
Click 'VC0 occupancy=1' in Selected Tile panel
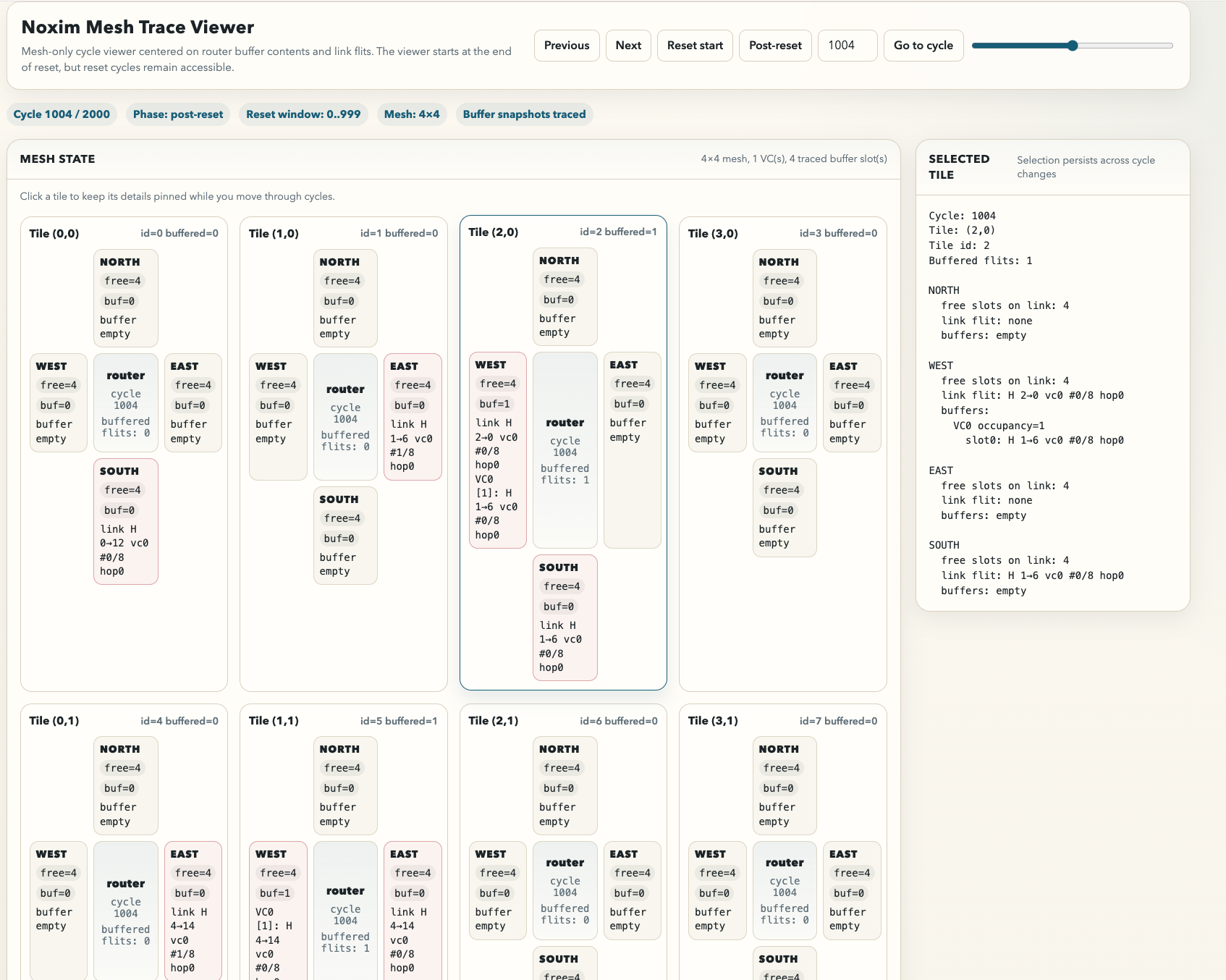click(x=999, y=426)
